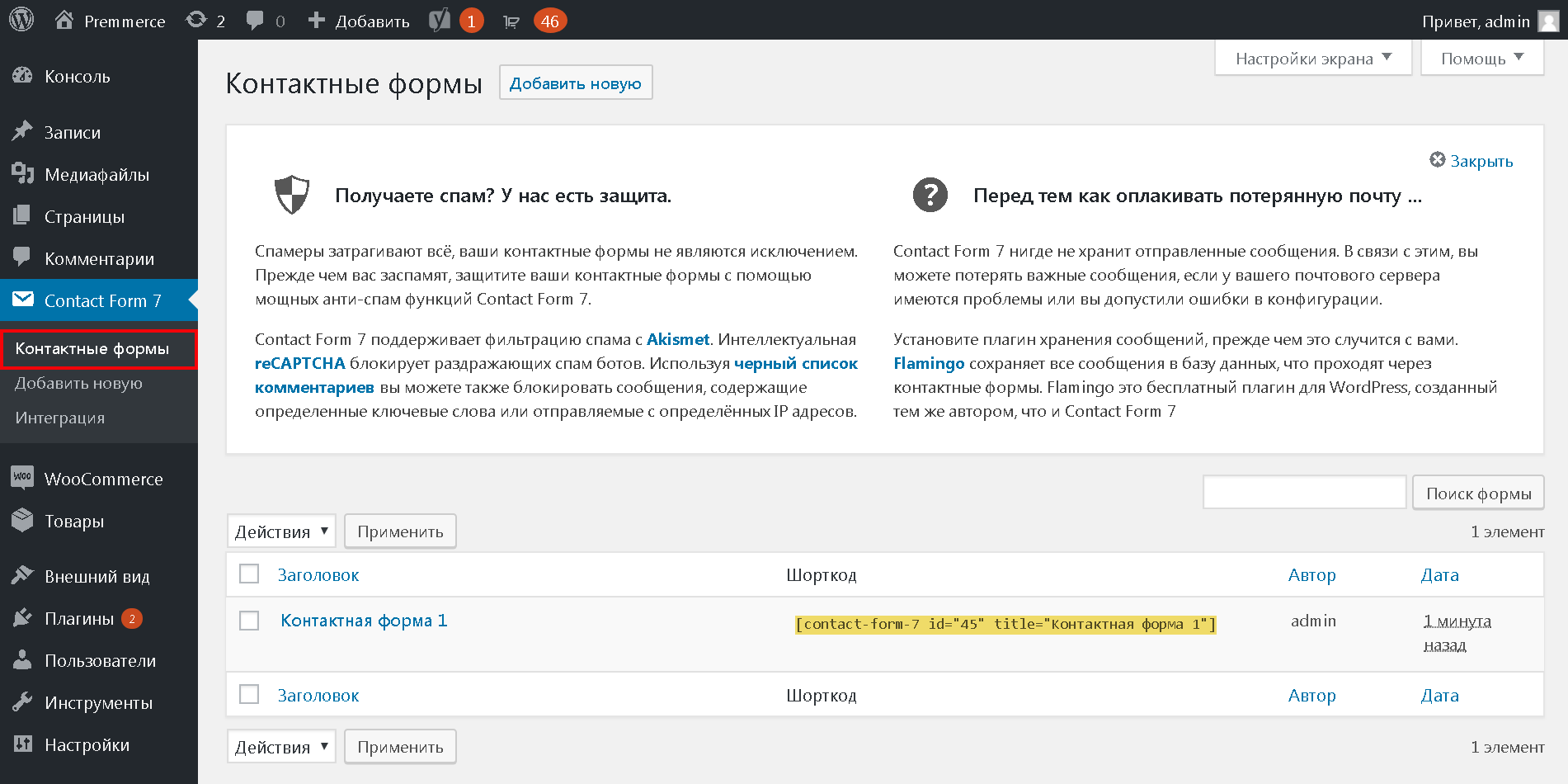
Task: Select the contact-form-7 shortcode field
Action: (1005, 624)
